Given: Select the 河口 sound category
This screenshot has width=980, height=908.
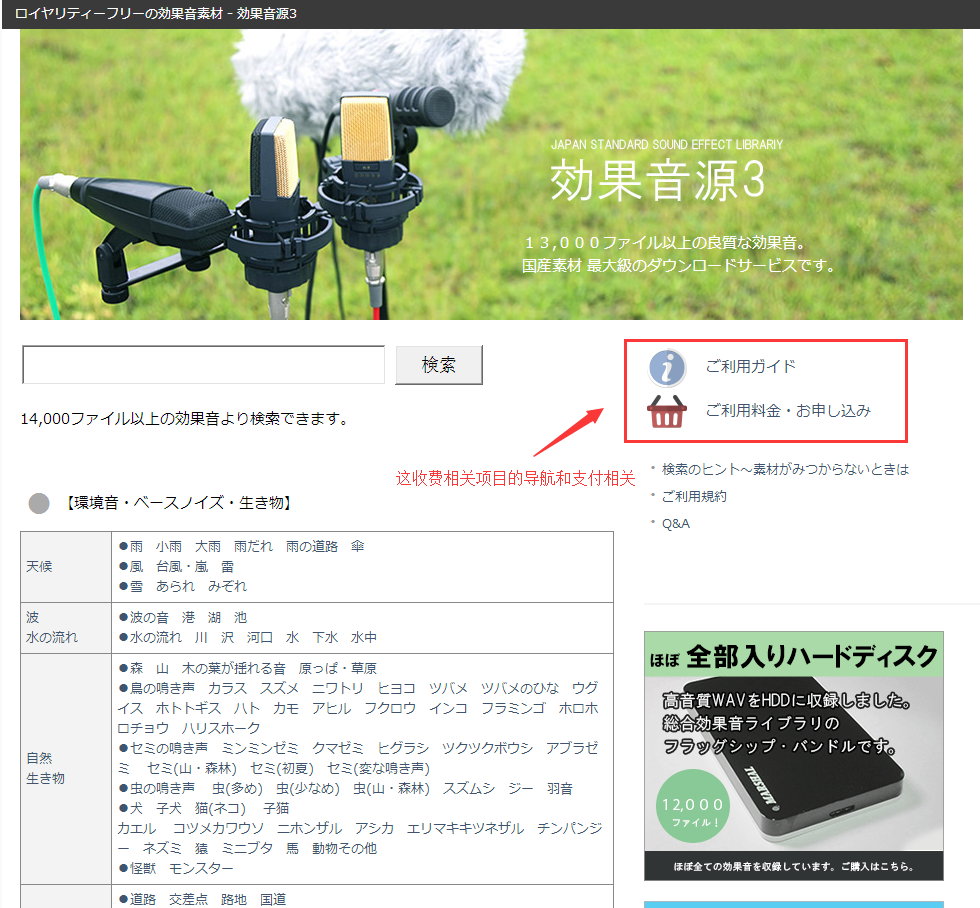Looking at the screenshot, I should [x=259, y=637].
